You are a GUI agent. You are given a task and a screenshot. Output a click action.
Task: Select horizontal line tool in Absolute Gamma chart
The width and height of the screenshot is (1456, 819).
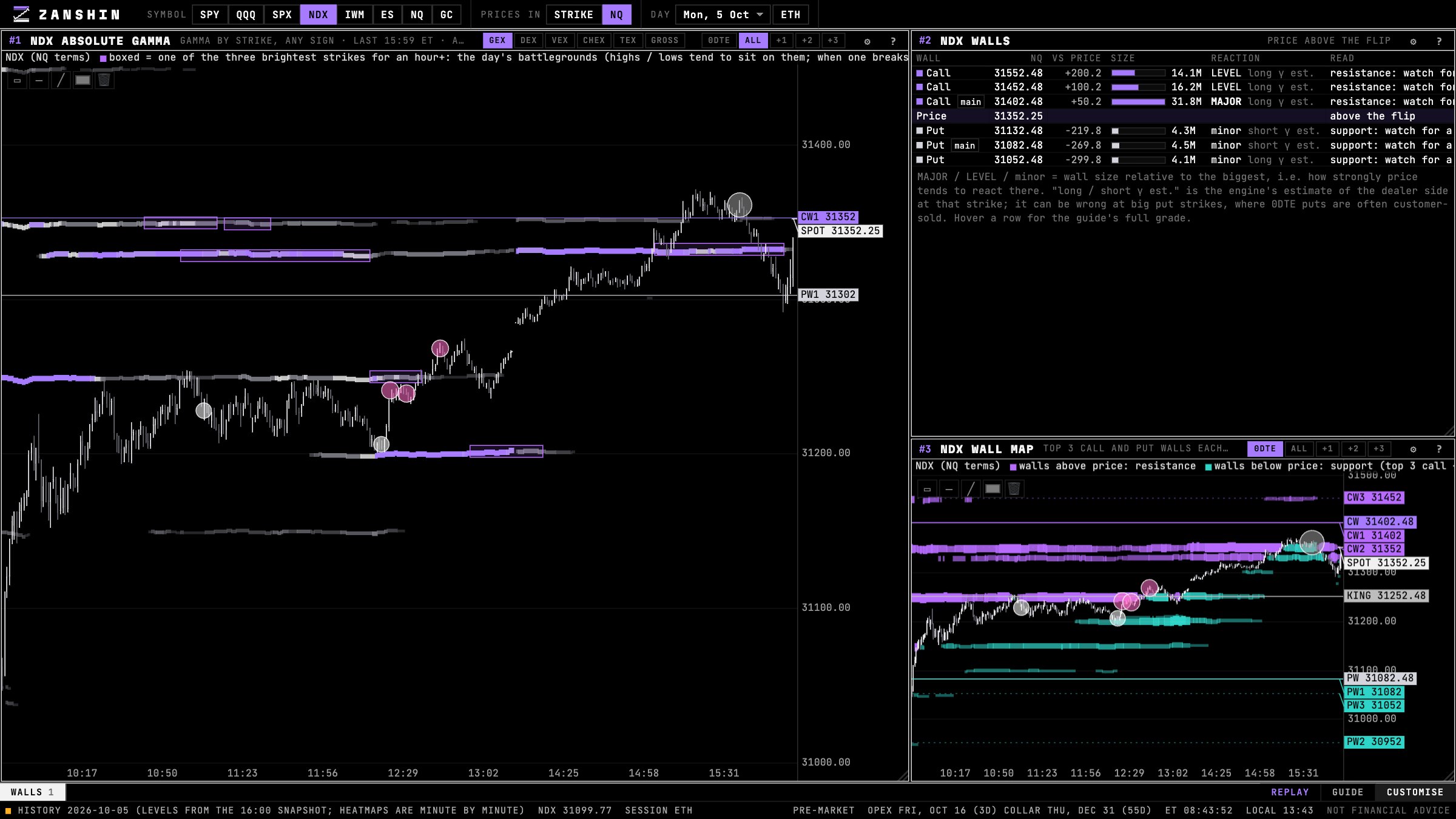coord(39,80)
